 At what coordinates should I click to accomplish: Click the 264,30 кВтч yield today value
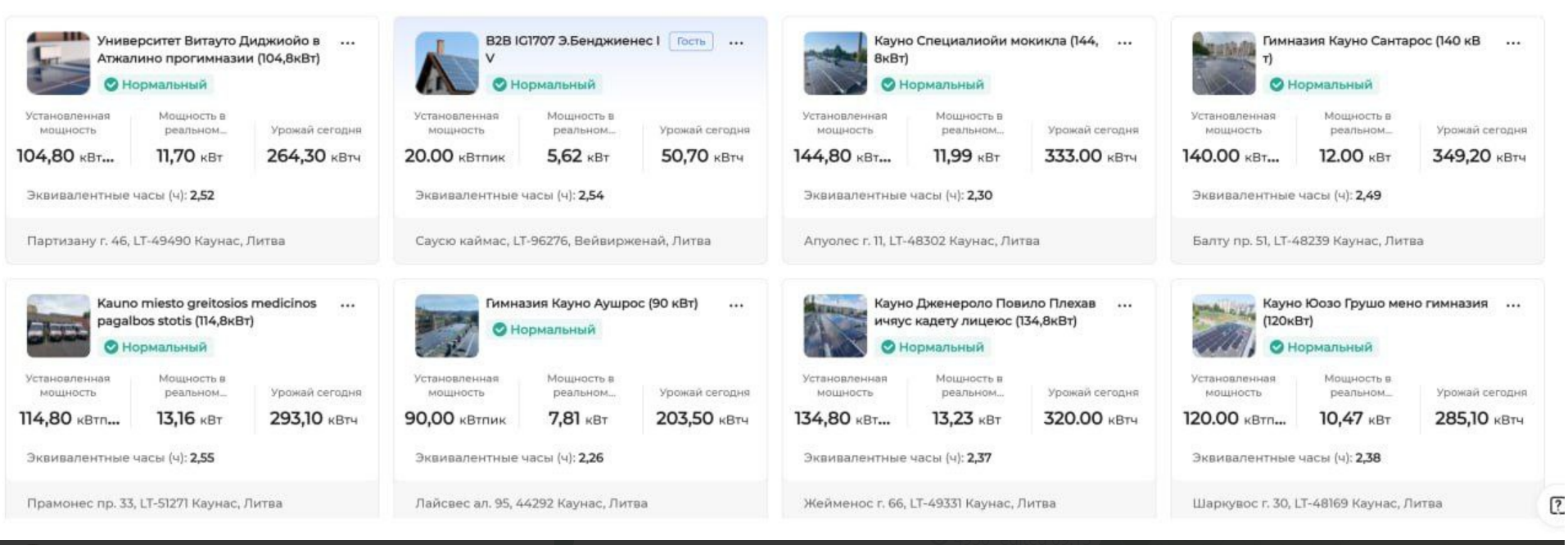(314, 156)
